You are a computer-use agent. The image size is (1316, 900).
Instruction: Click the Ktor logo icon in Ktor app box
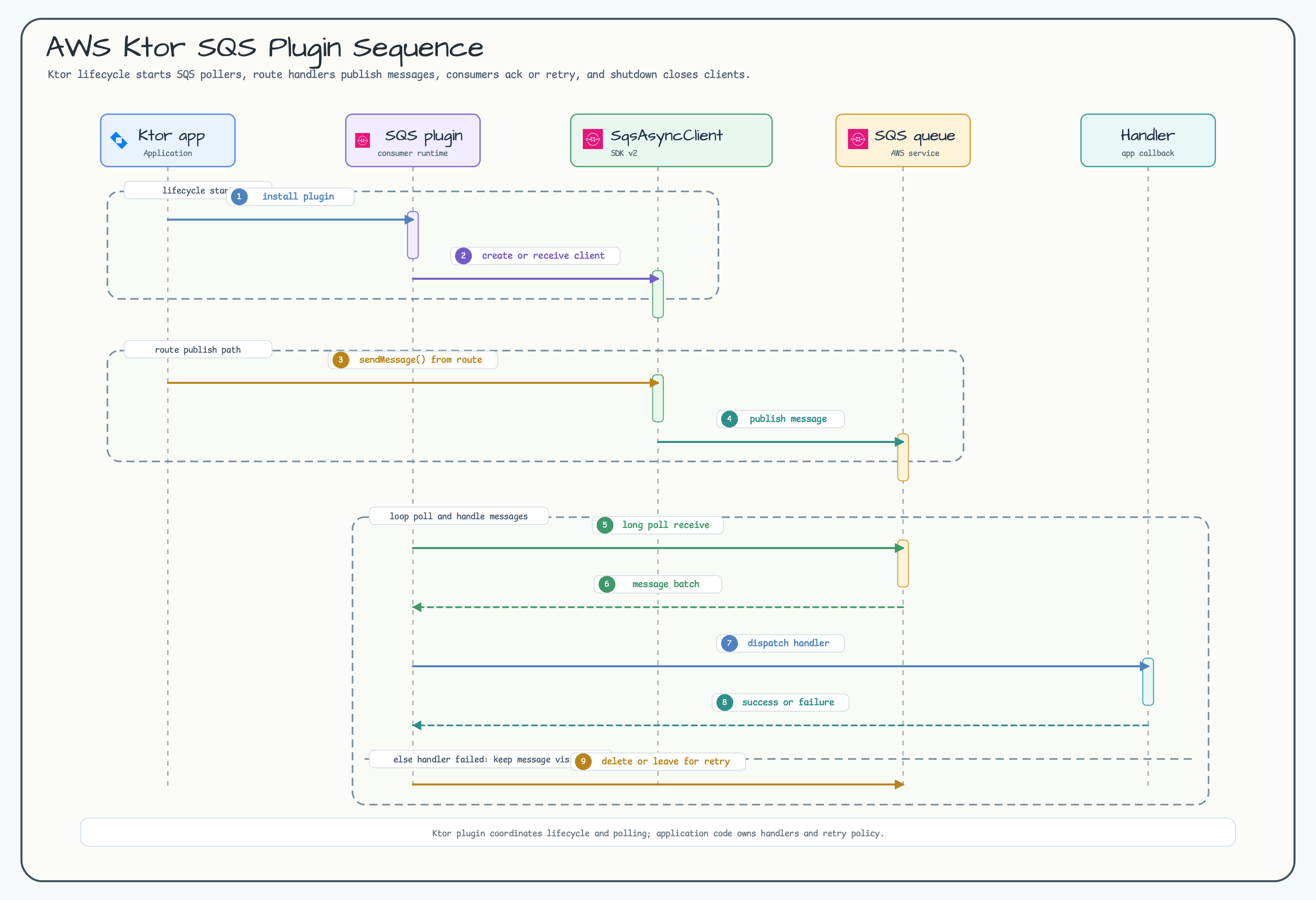(119, 140)
